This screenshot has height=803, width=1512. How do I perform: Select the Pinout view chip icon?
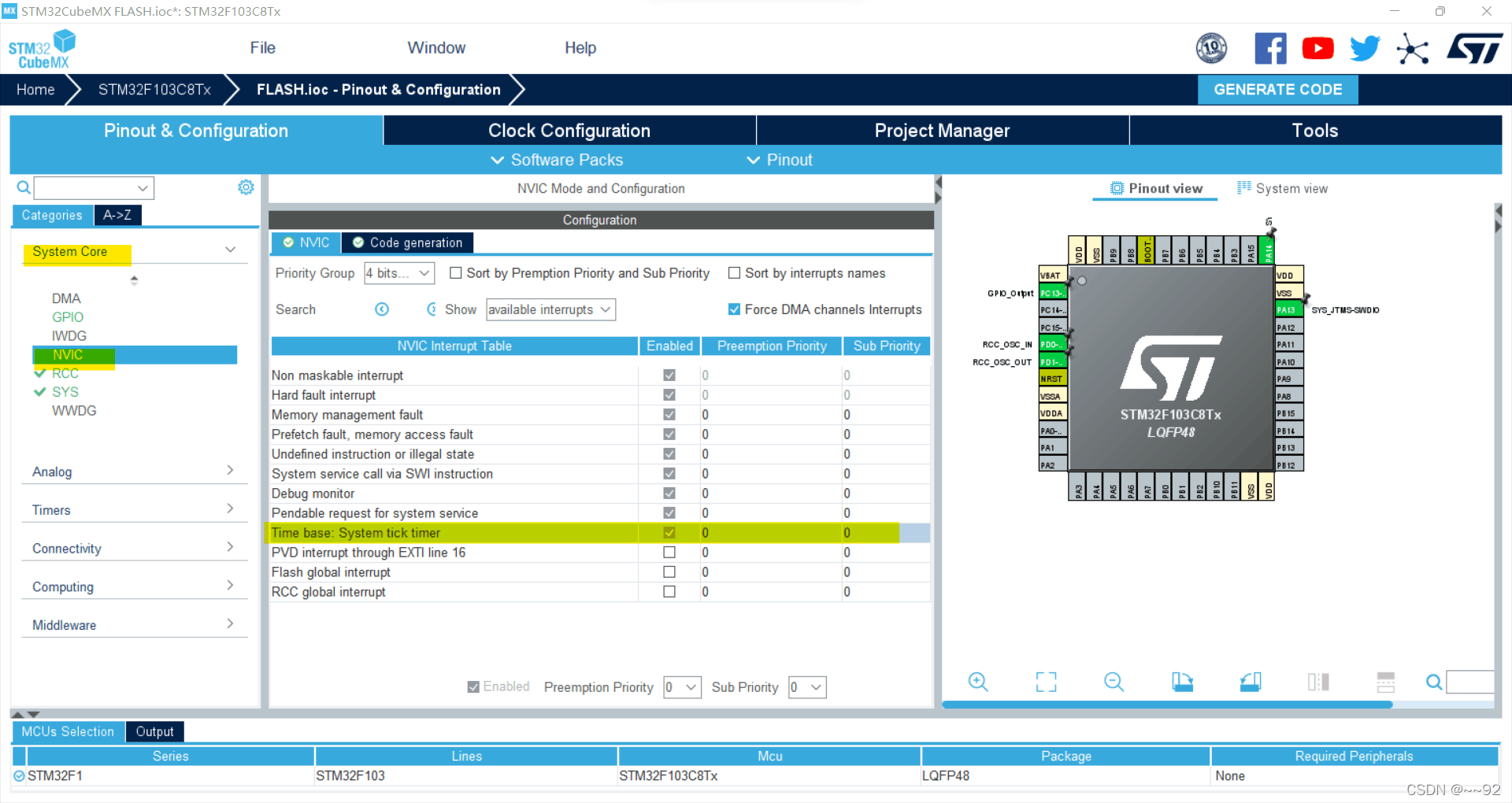click(x=1117, y=188)
